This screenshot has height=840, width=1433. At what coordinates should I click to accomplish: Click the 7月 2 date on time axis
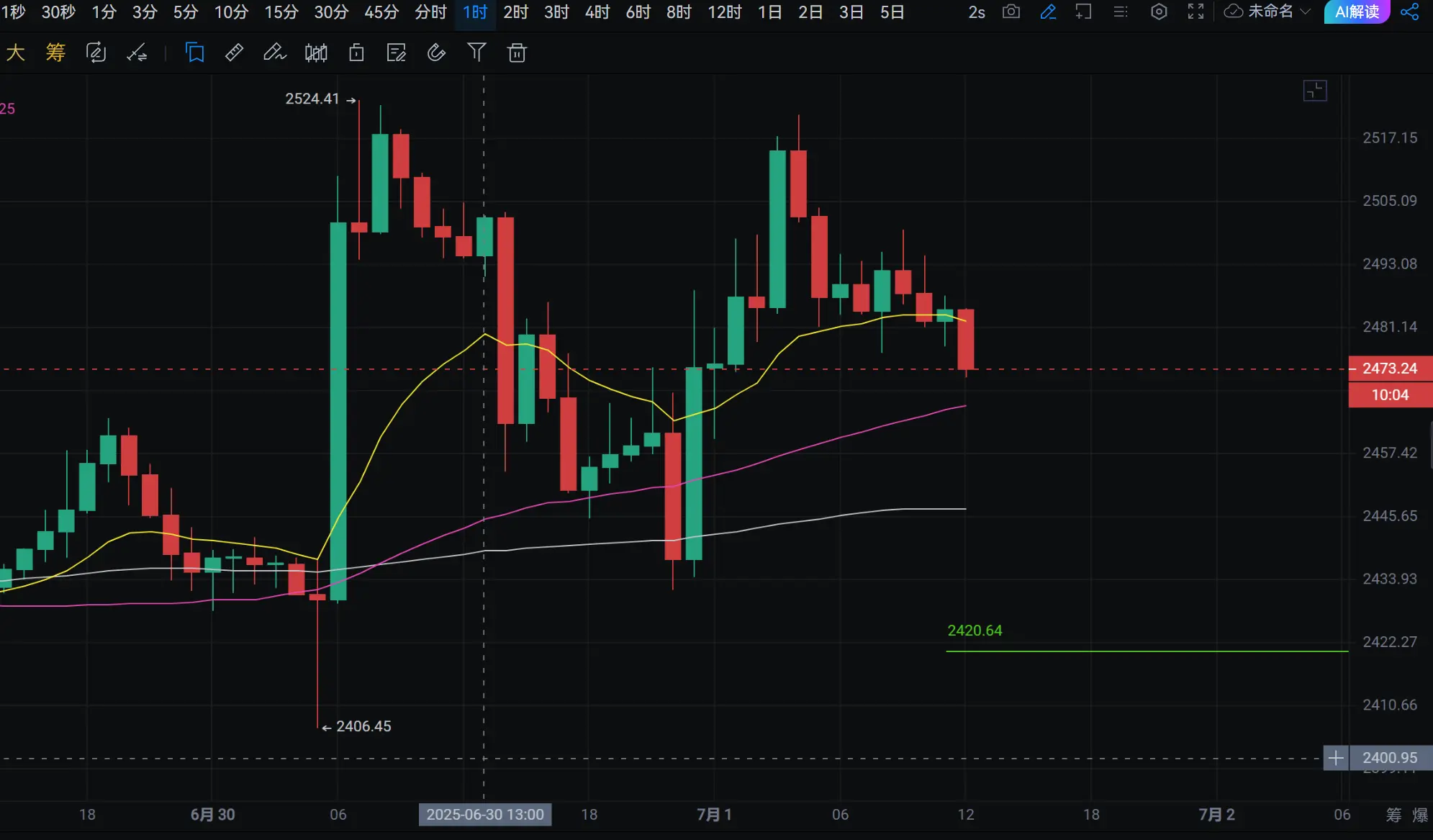[x=1216, y=815]
